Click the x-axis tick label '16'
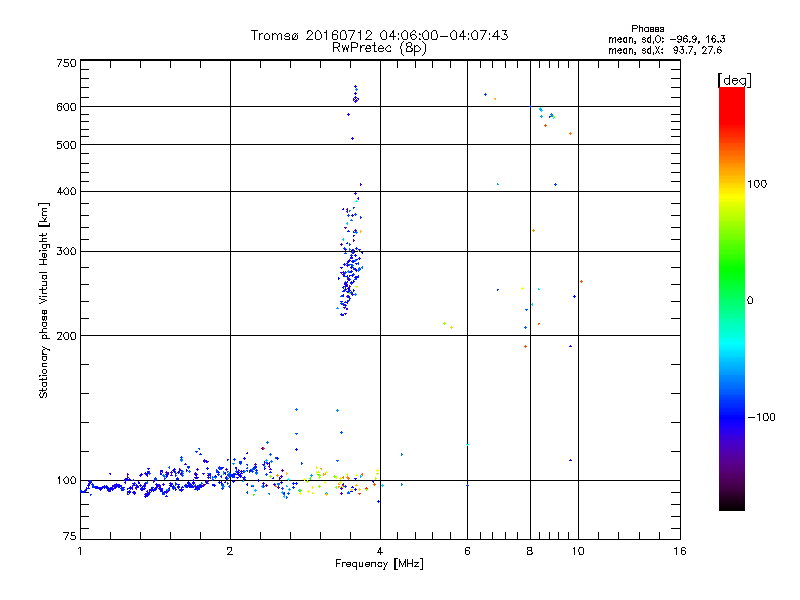The width and height of the screenshot is (800, 600). [680, 551]
